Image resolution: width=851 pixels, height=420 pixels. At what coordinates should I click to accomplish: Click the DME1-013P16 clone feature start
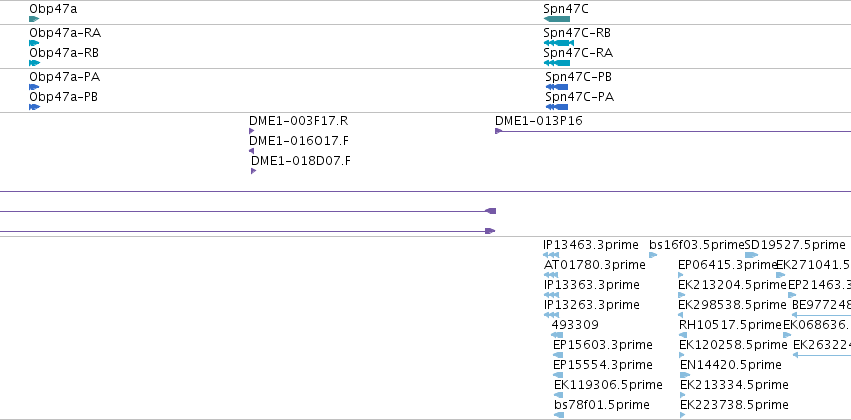click(x=498, y=131)
